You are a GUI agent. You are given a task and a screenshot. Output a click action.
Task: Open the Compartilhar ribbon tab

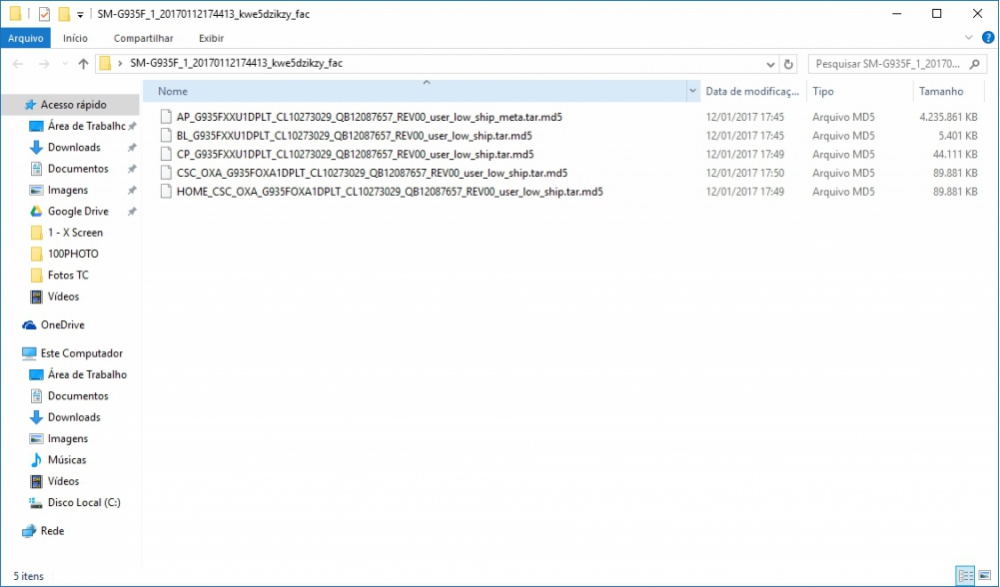click(x=143, y=38)
